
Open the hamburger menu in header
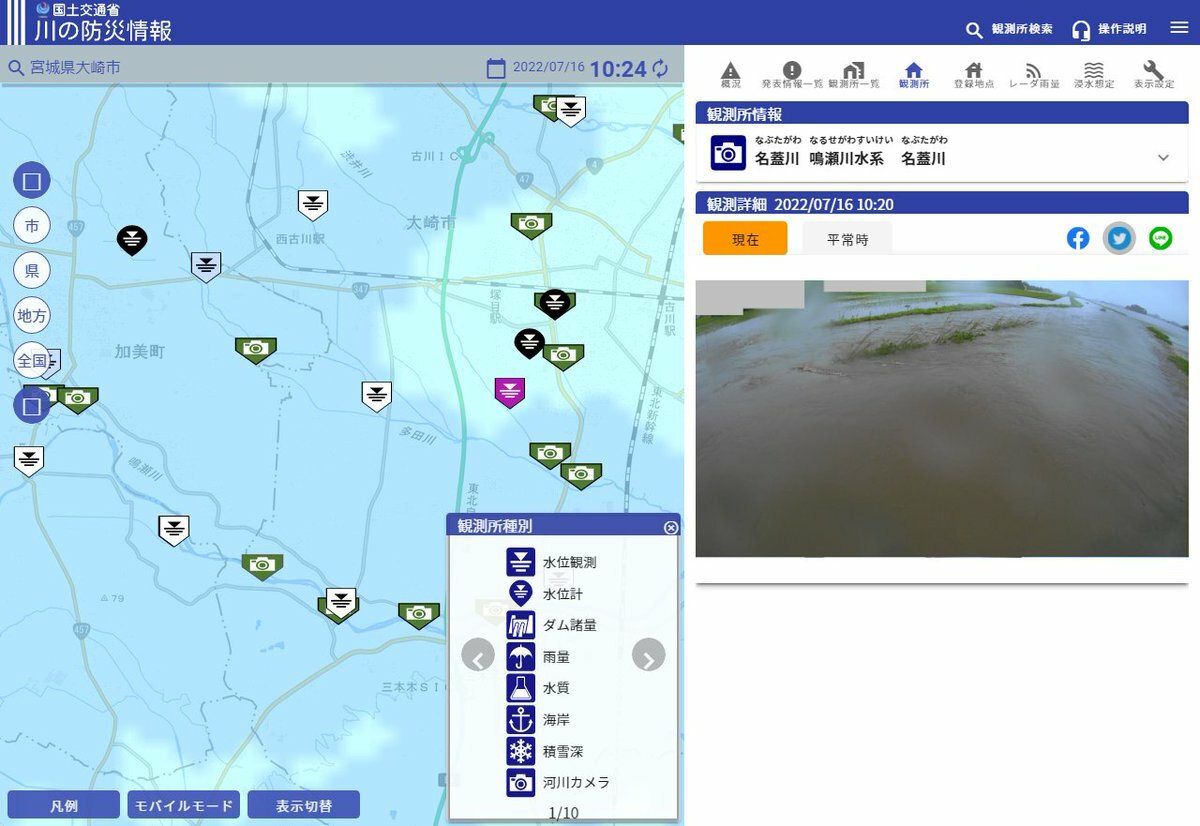(x=1179, y=28)
